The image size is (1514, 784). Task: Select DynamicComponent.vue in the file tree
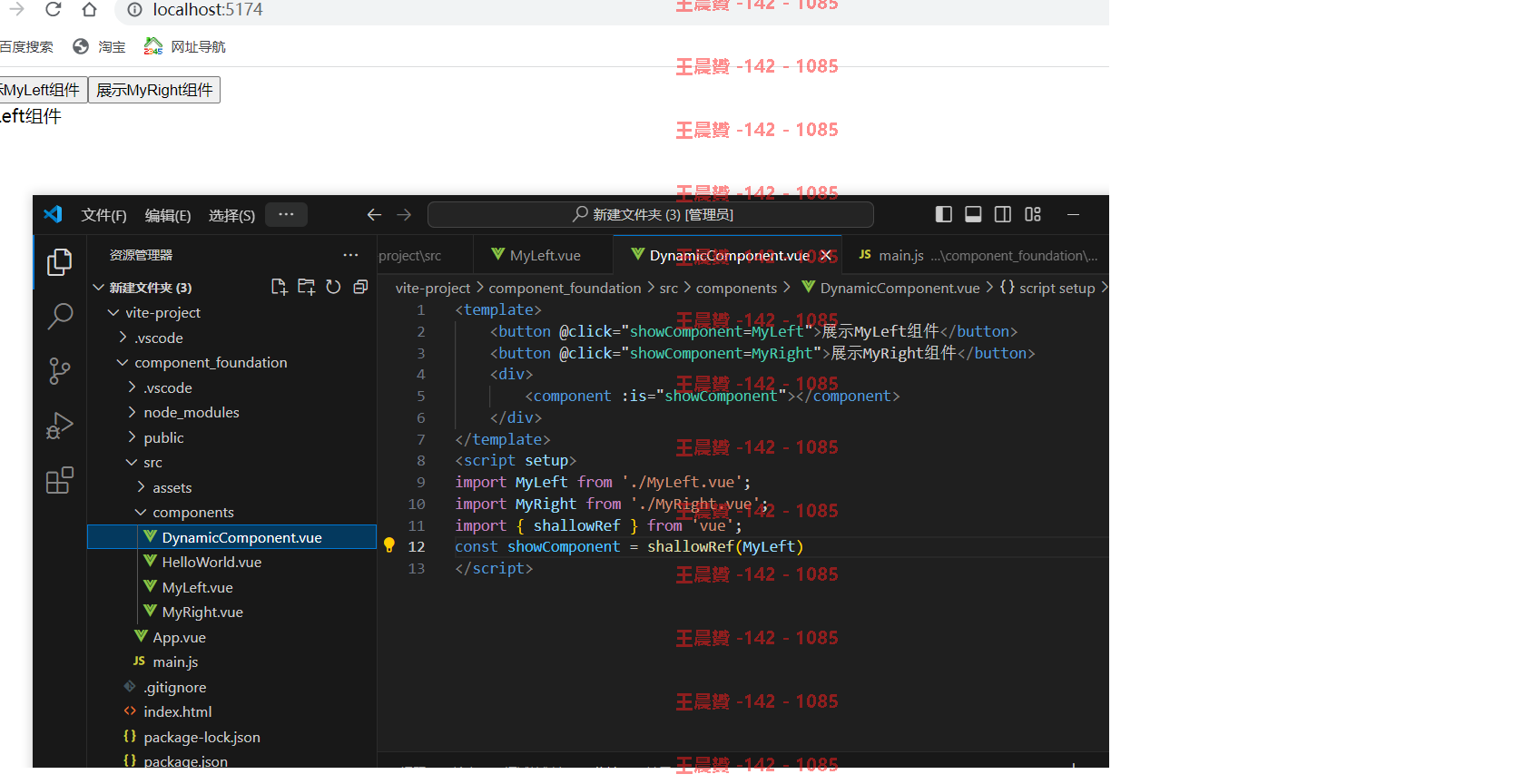(x=231, y=537)
